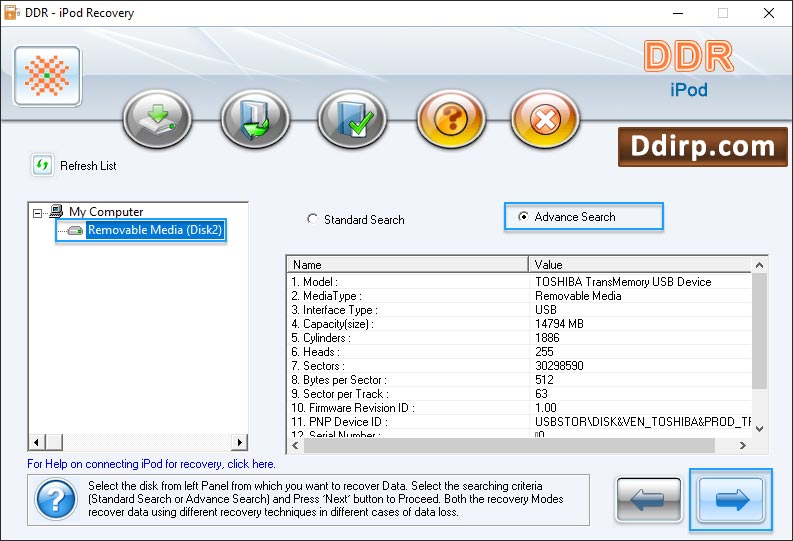Click table vertical scrollbar thumb
This screenshot has width=793, height=541.
pos(759,331)
